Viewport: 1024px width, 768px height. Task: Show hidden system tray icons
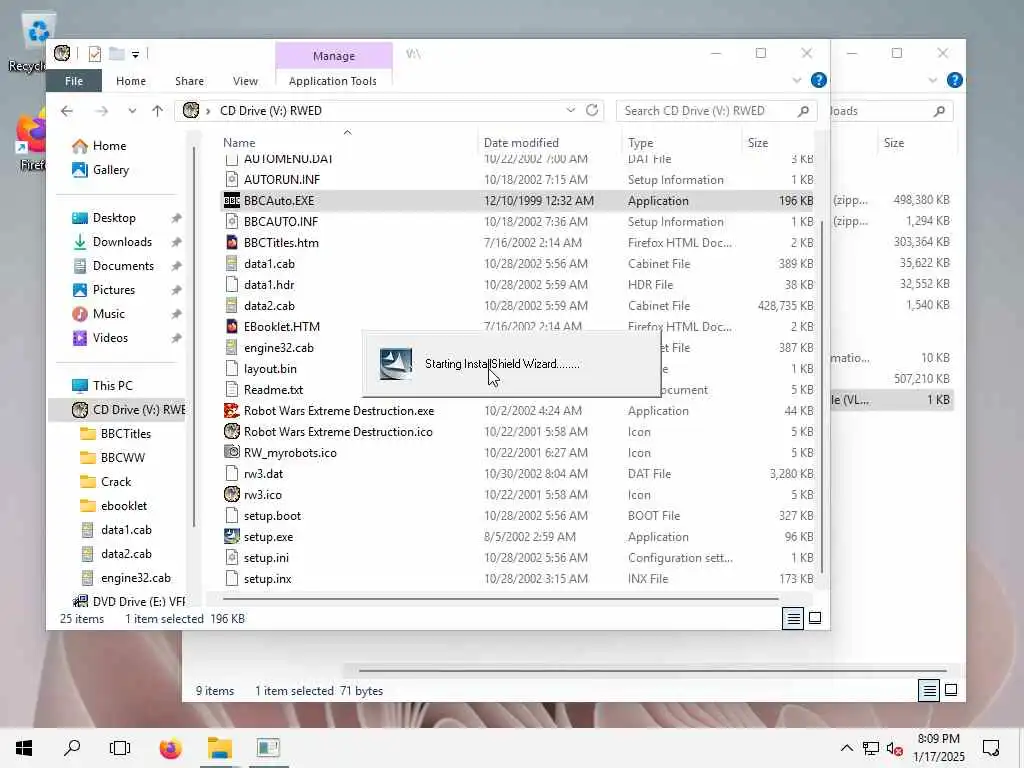click(846, 748)
